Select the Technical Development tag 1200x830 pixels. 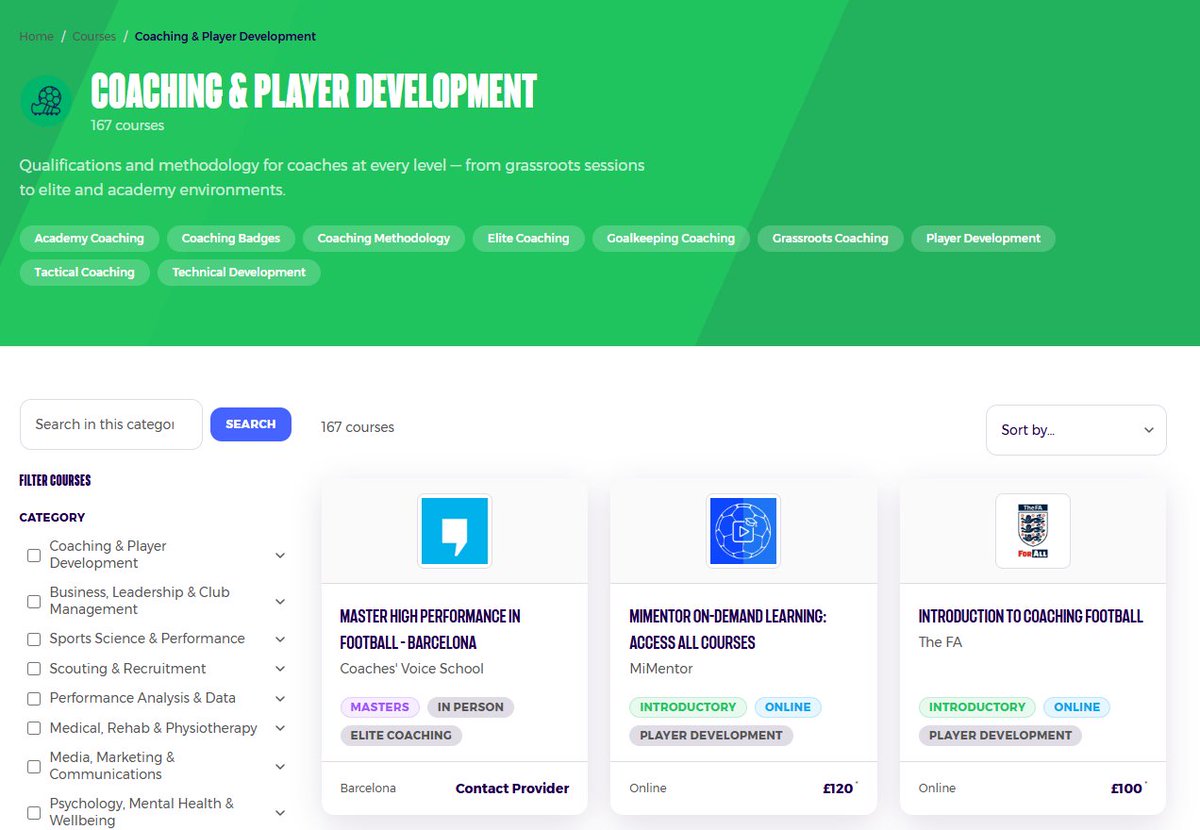click(239, 272)
